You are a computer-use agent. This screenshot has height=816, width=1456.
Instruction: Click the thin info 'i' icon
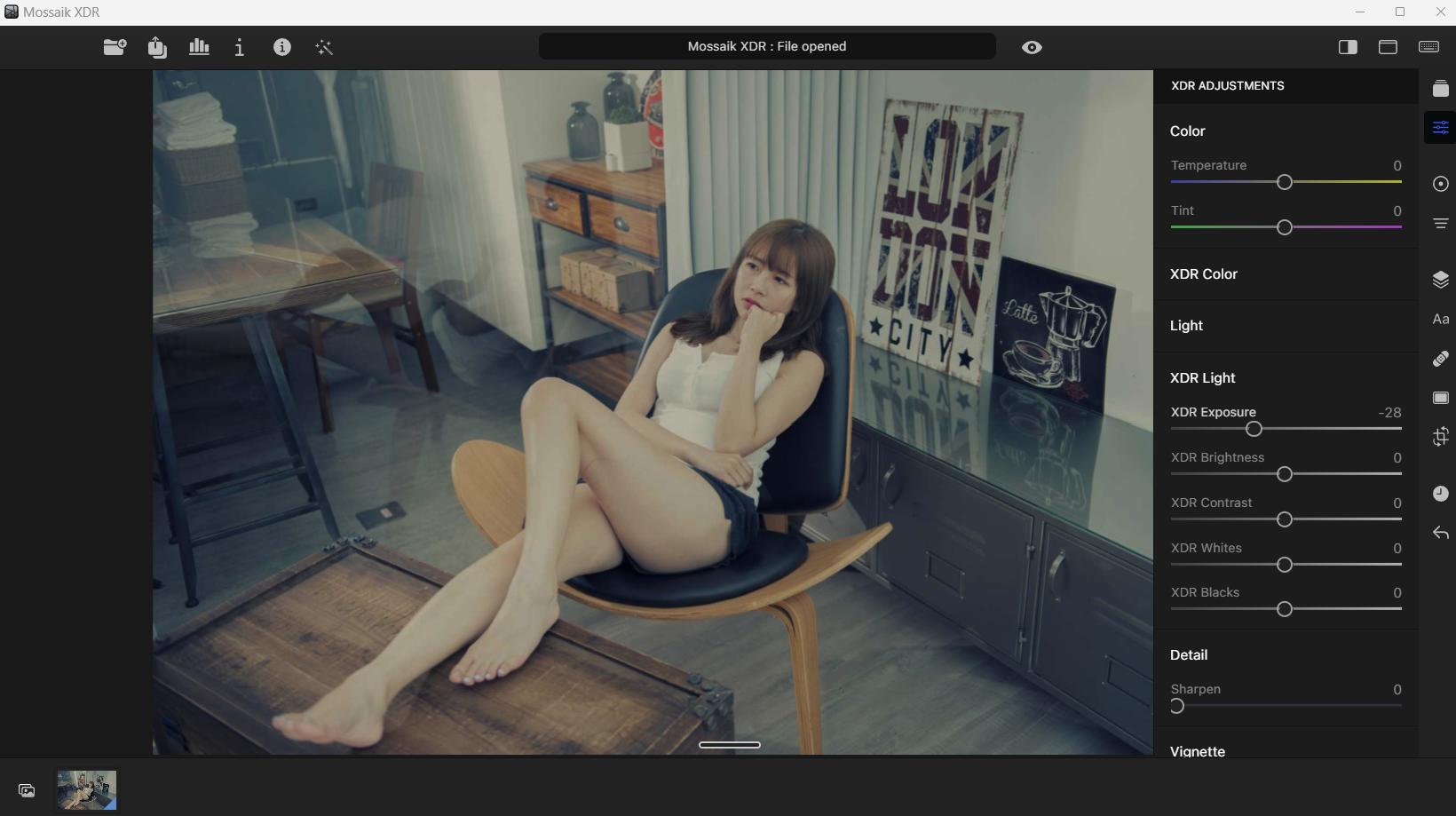(239, 47)
